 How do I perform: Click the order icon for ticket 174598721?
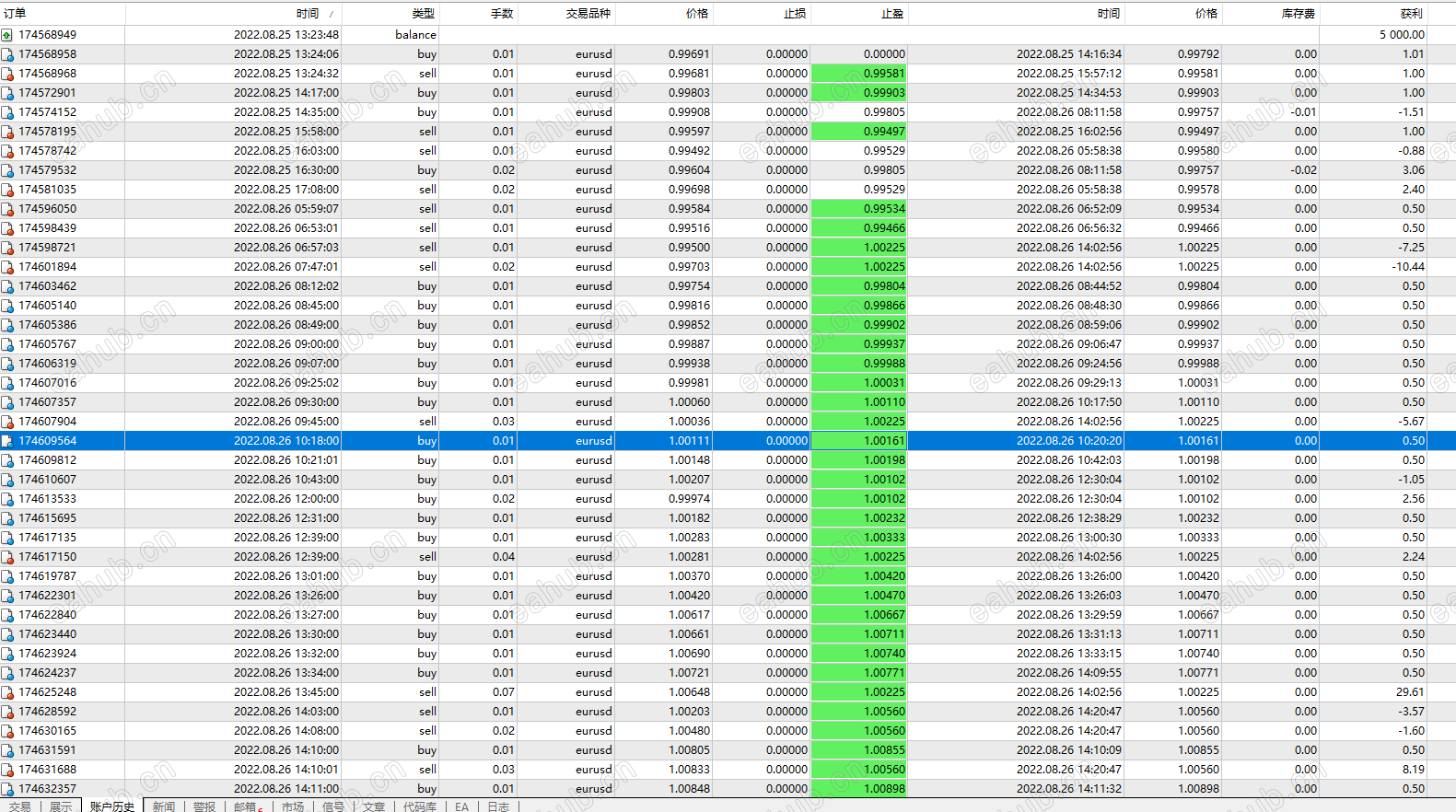tap(6, 248)
